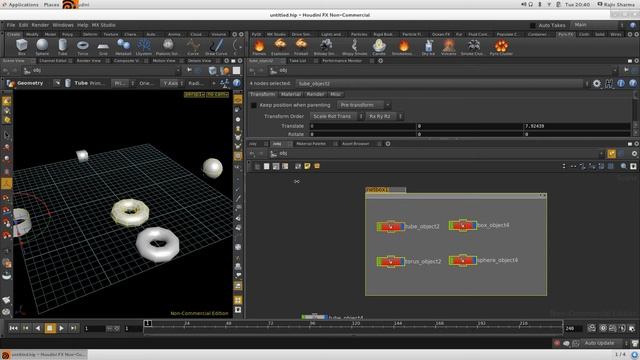Select the Dry Ice pyro tool

coord(428,47)
